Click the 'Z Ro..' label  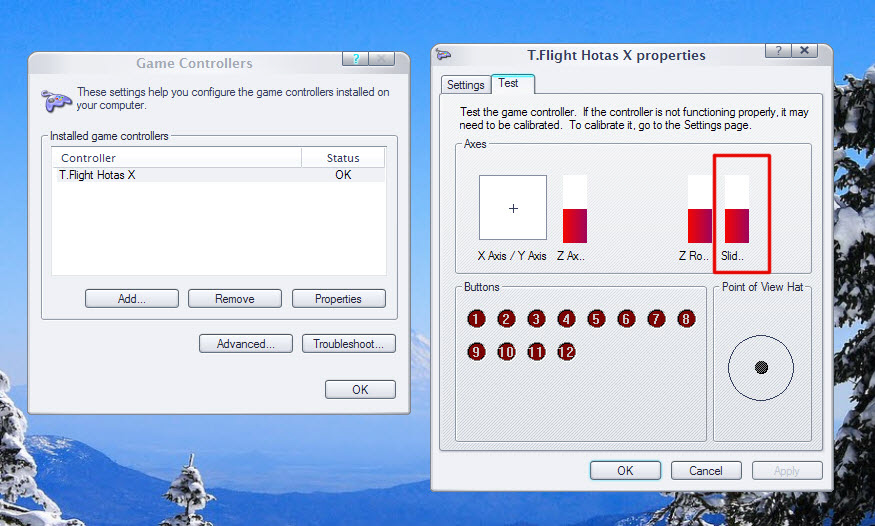tap(694, 255)
